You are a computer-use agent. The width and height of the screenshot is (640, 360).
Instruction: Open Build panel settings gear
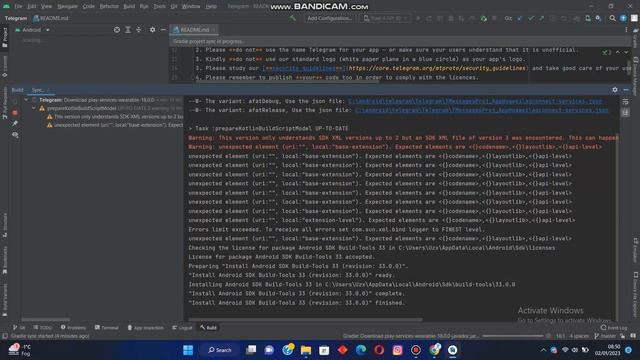click(x=615, y=90)
